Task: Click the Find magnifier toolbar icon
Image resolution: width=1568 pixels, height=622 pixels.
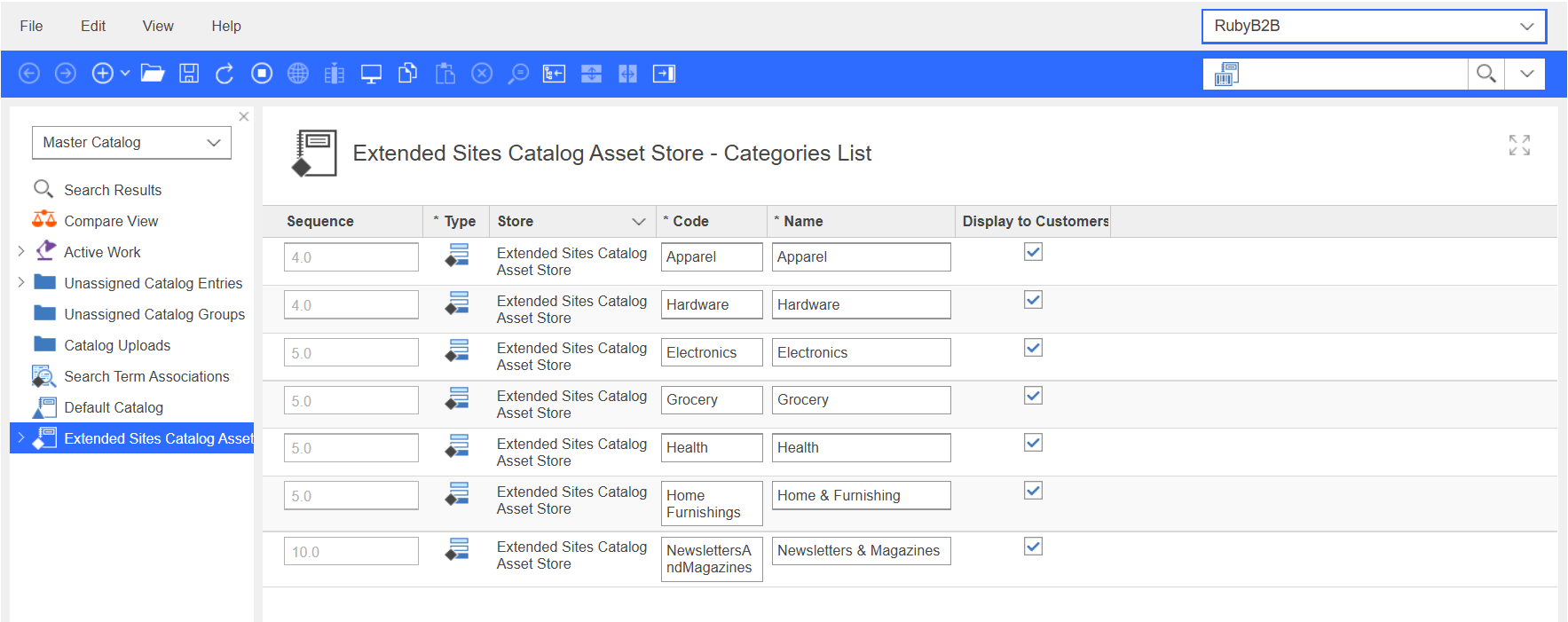Action: 518,74
